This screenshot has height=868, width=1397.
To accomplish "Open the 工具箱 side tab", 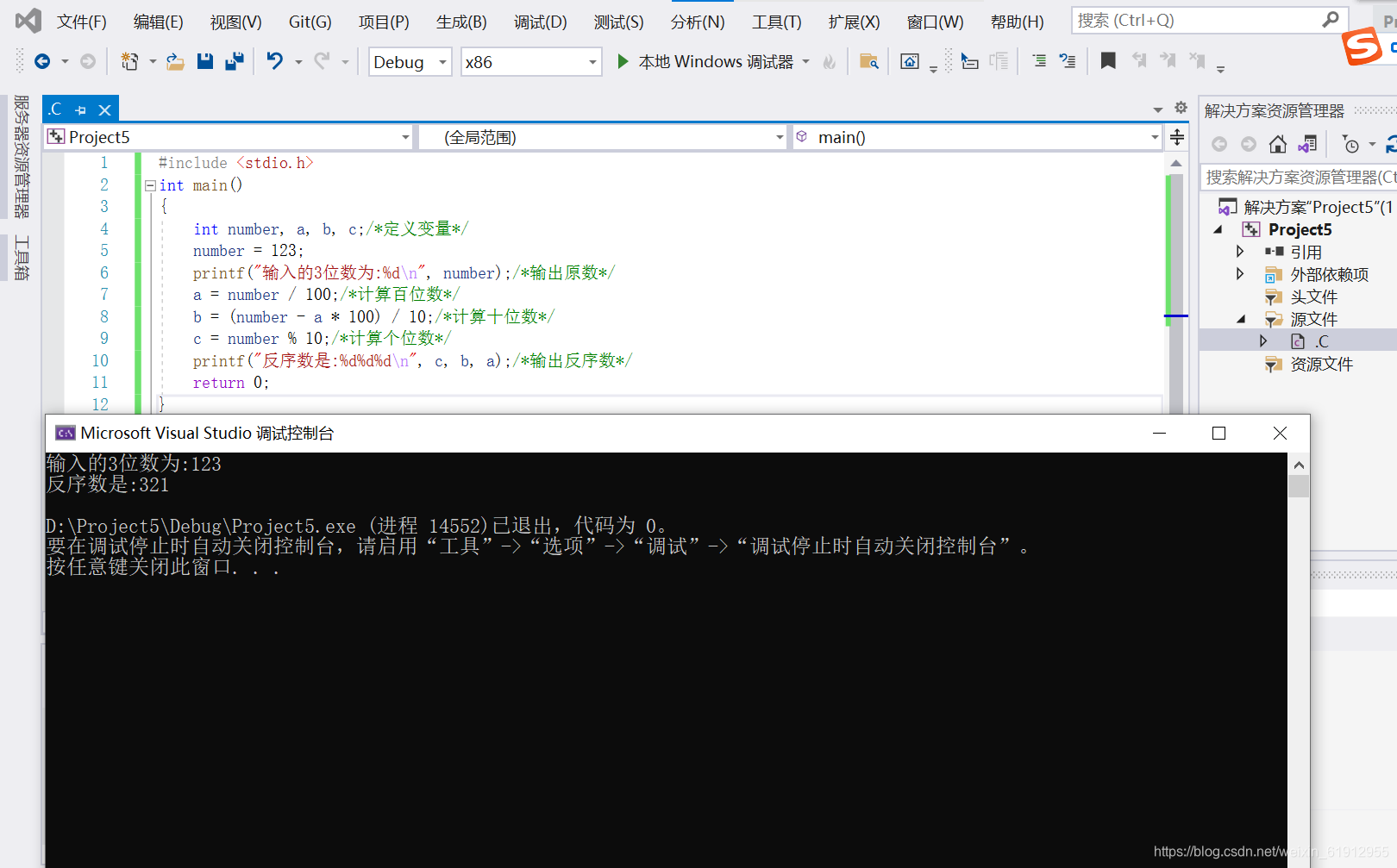I will [x=22, y=258].
